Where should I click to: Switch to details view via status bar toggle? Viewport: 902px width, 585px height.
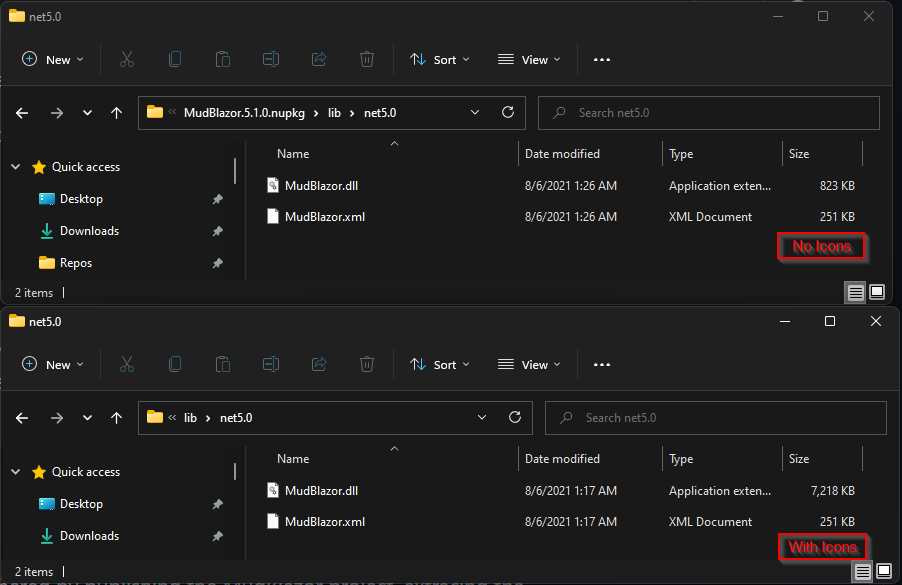[855, 291]
